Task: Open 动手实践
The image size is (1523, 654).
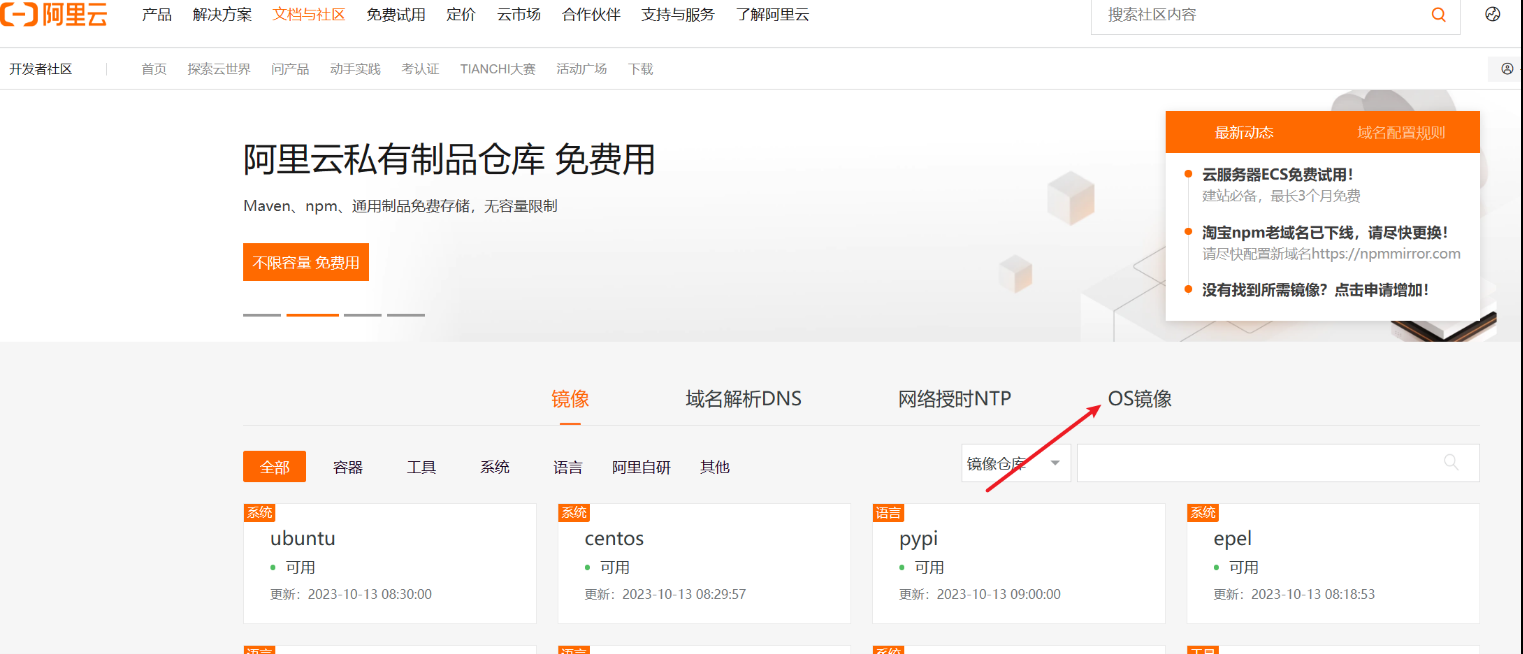Action: coord(355,69)
